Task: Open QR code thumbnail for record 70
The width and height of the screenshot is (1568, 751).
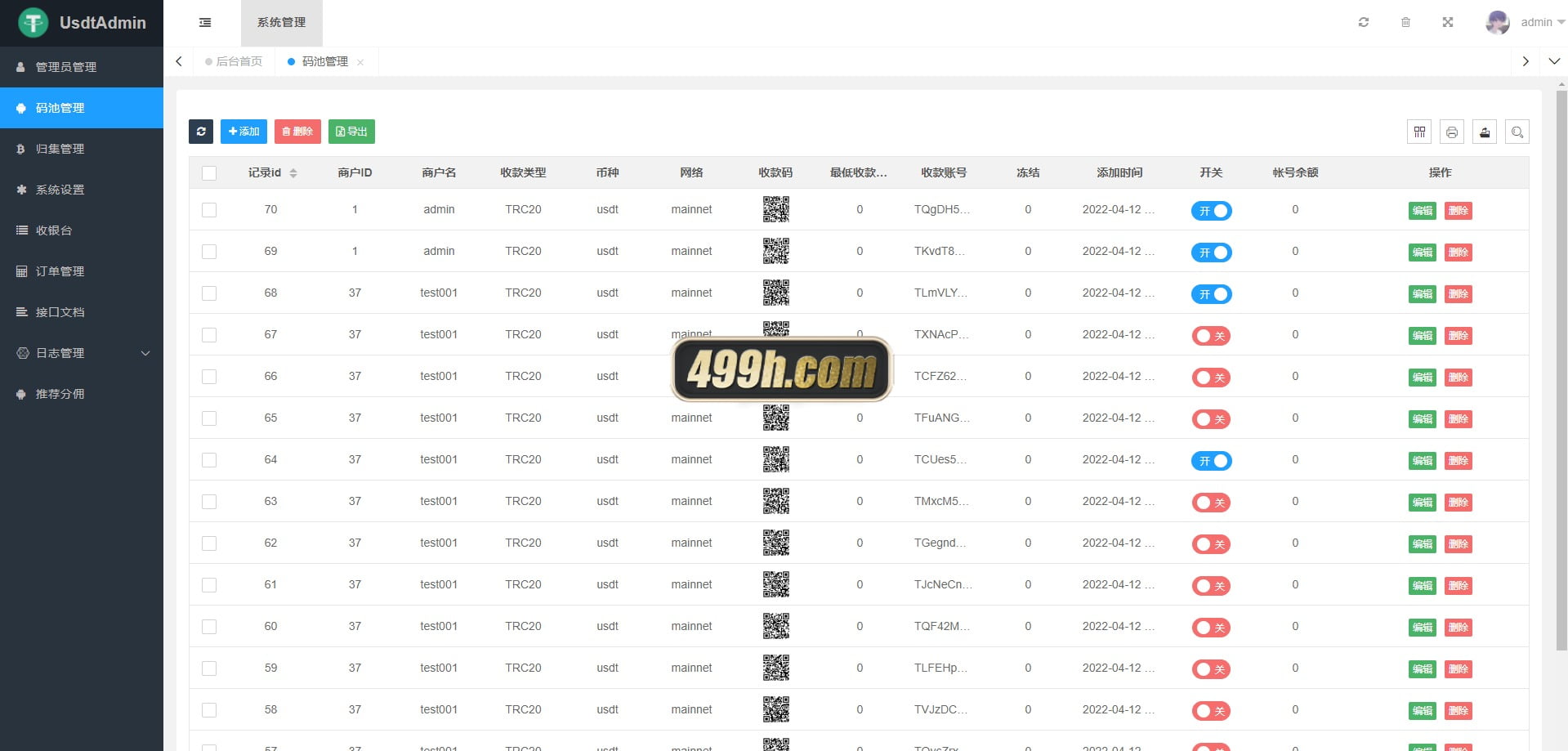Action: pyautogui.click(x=776, y=209)
